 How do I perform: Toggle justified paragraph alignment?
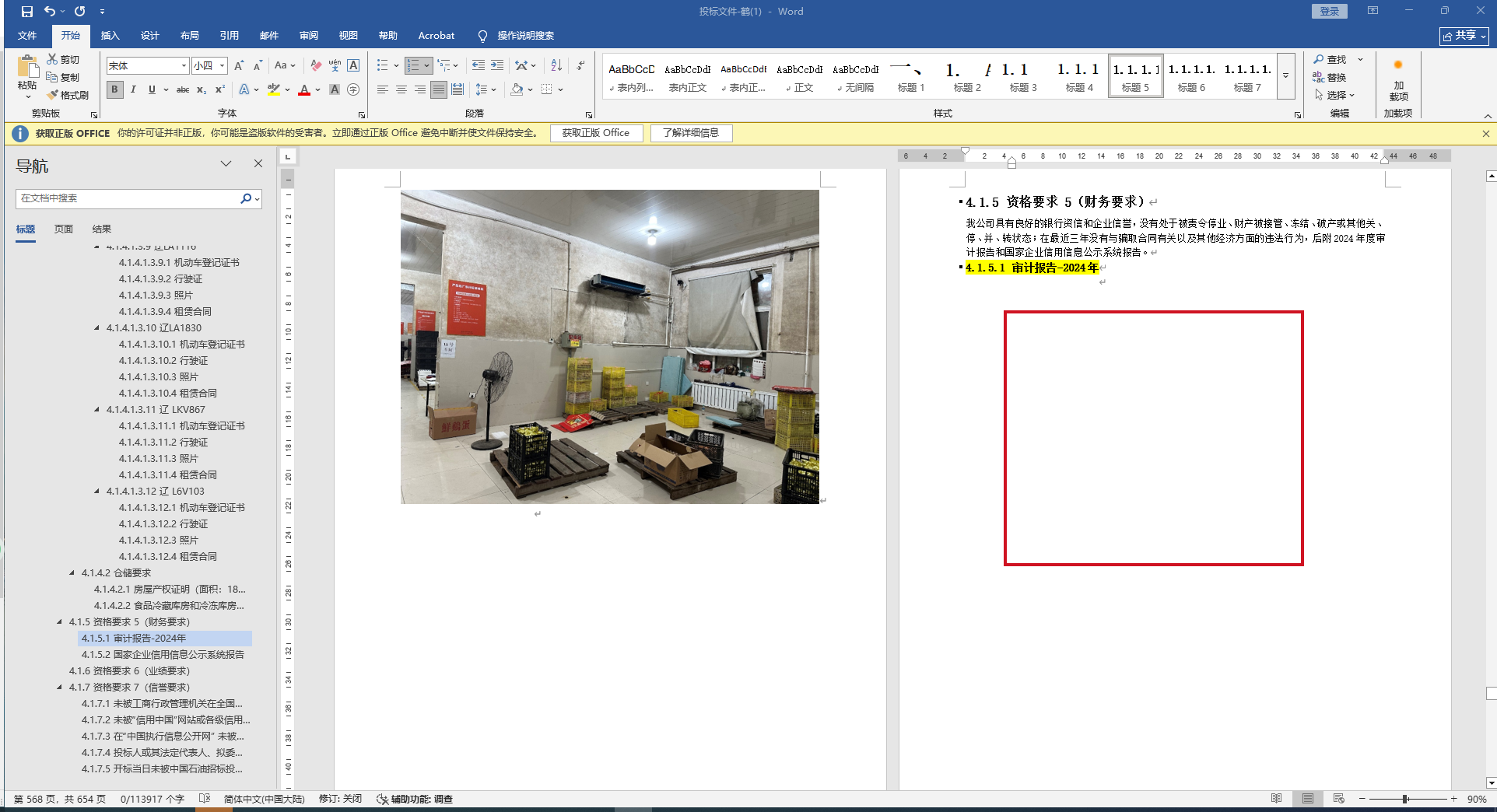pos(439,89)
